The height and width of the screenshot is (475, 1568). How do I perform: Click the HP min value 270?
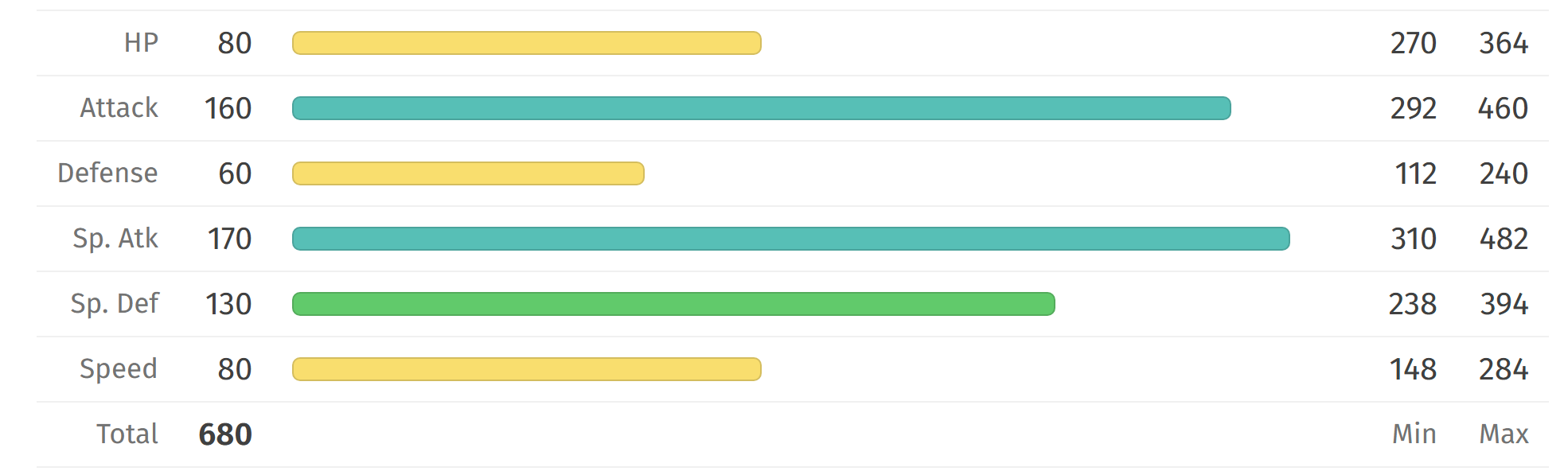[x=1413, y=43]
